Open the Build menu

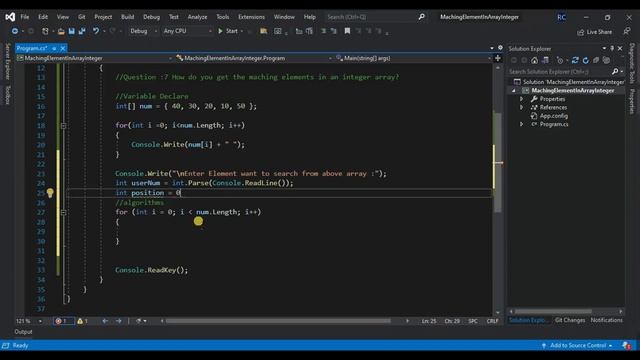click(127, 17)
